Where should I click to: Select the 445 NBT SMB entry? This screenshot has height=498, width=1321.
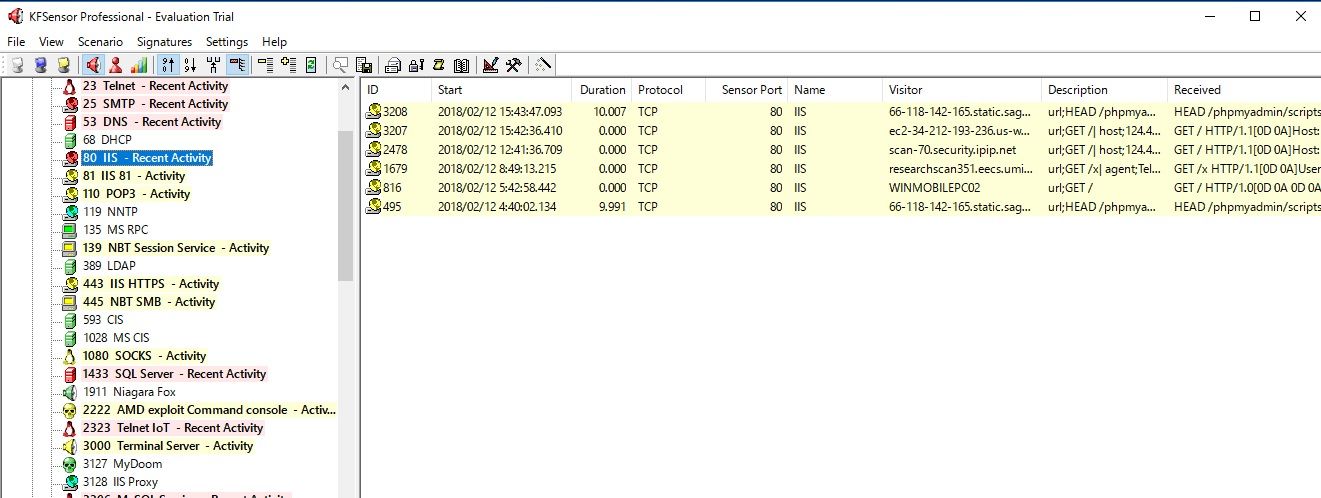click(x=149, y=302)
